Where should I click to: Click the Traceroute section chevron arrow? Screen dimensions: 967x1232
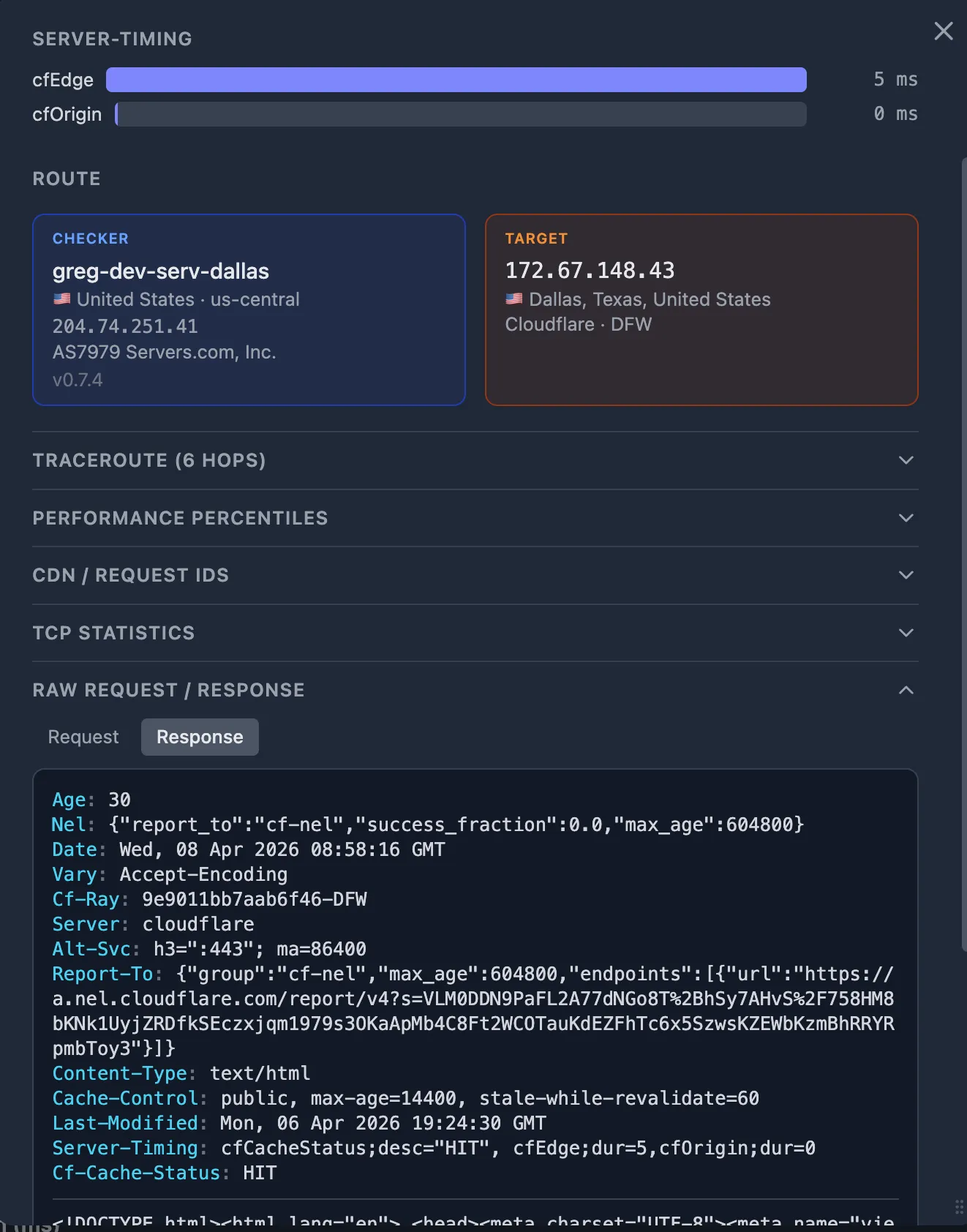pos(906,460)
